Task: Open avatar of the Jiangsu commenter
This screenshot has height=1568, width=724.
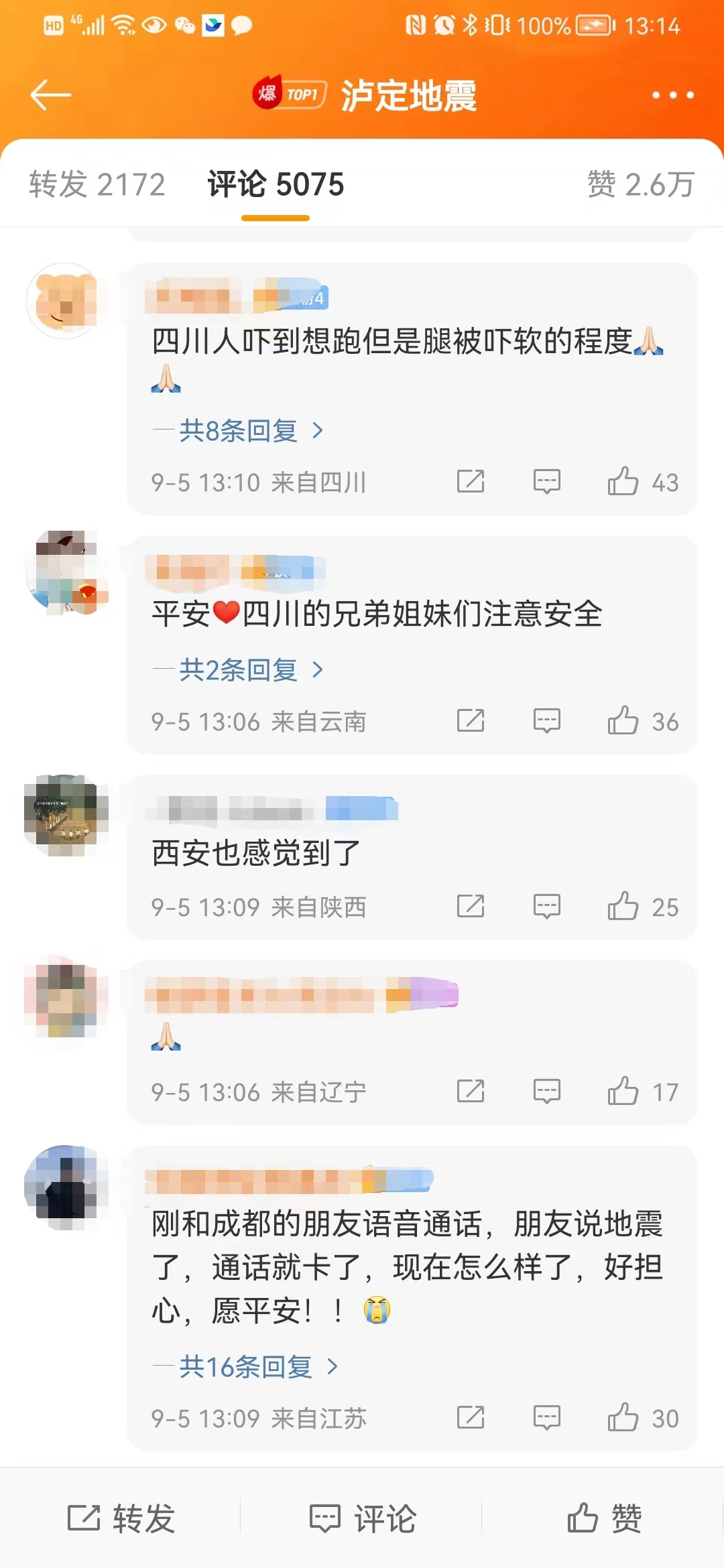Action: click(x=66, y=1187)
